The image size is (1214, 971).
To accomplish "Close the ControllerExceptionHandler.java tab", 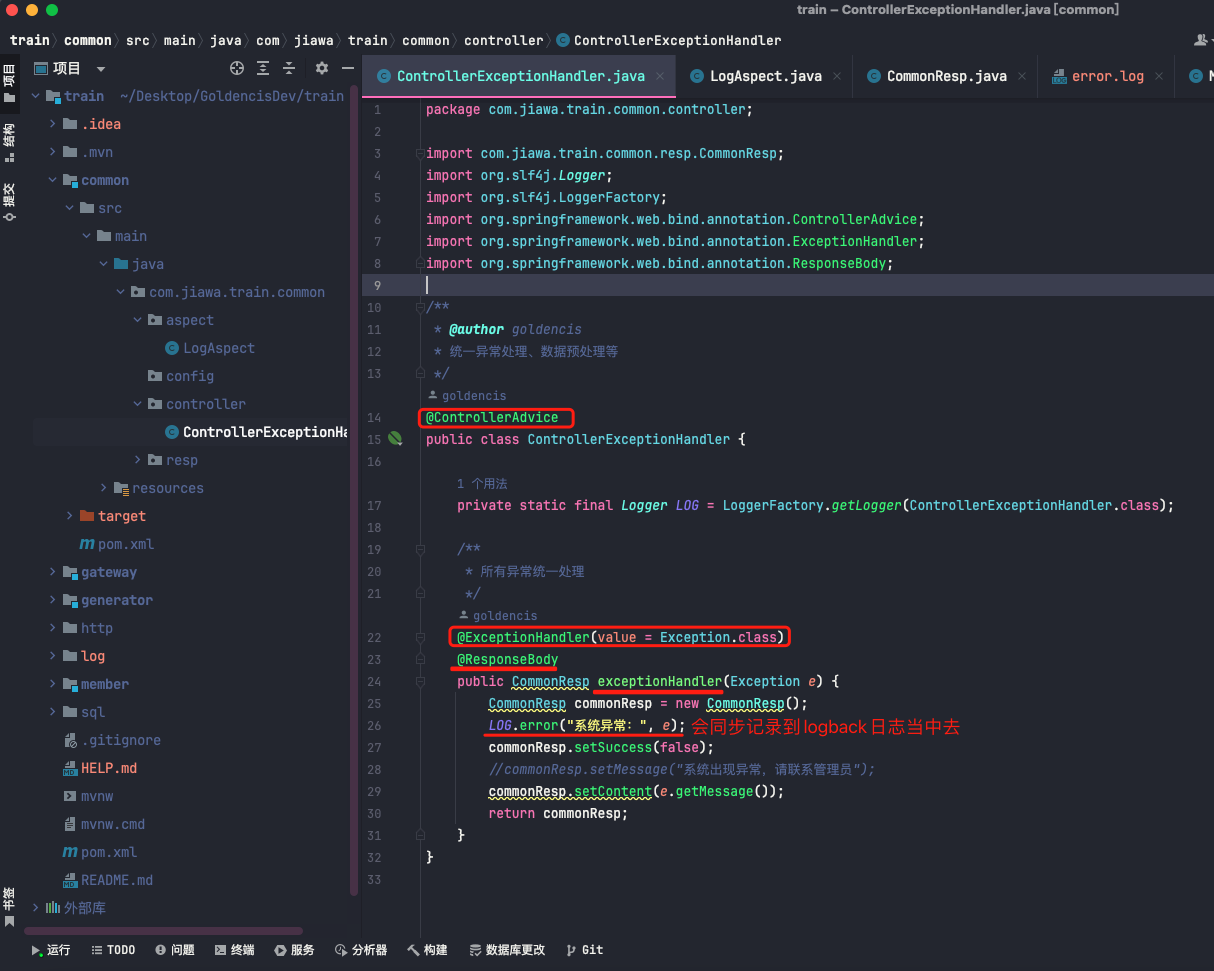I will click(x=661, y=76).
